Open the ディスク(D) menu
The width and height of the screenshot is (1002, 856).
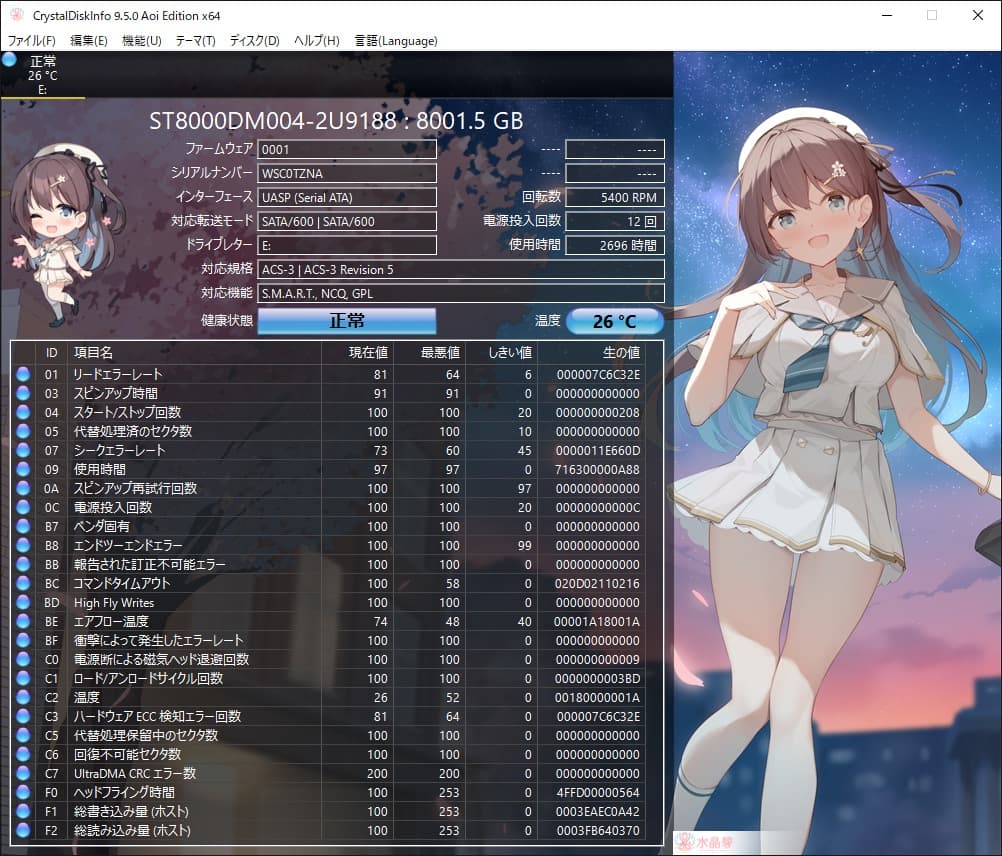(x=253, y=41)
